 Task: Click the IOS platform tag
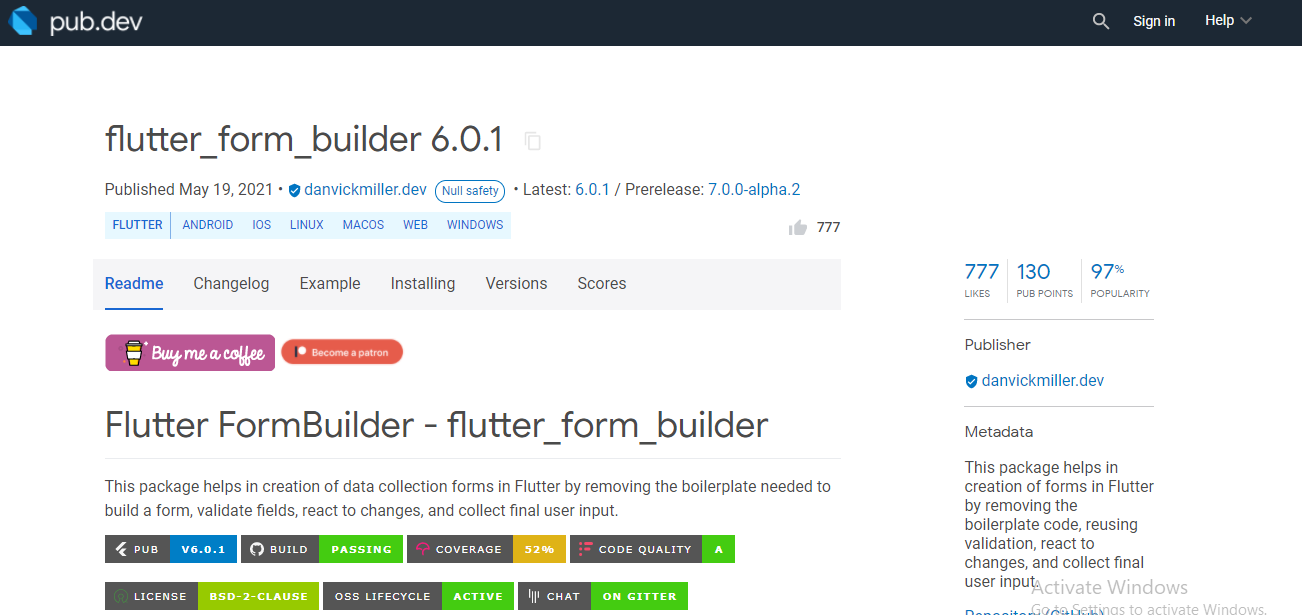point(262,225)
